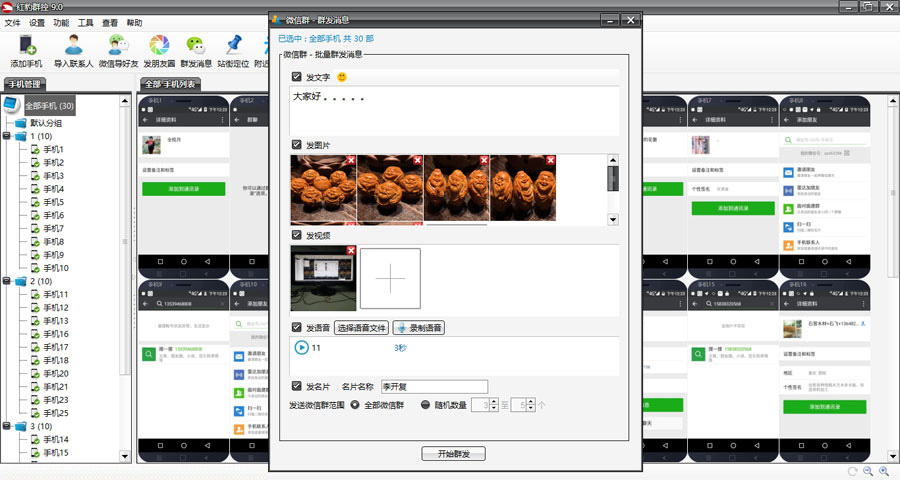Click the 全部手机 (30) computer icon
Viewport: 900px width, 480px height.
[11, 104]
